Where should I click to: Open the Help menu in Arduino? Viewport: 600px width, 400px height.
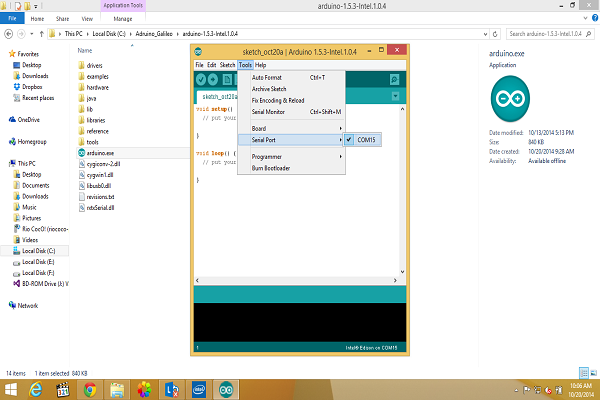(260, 65)
